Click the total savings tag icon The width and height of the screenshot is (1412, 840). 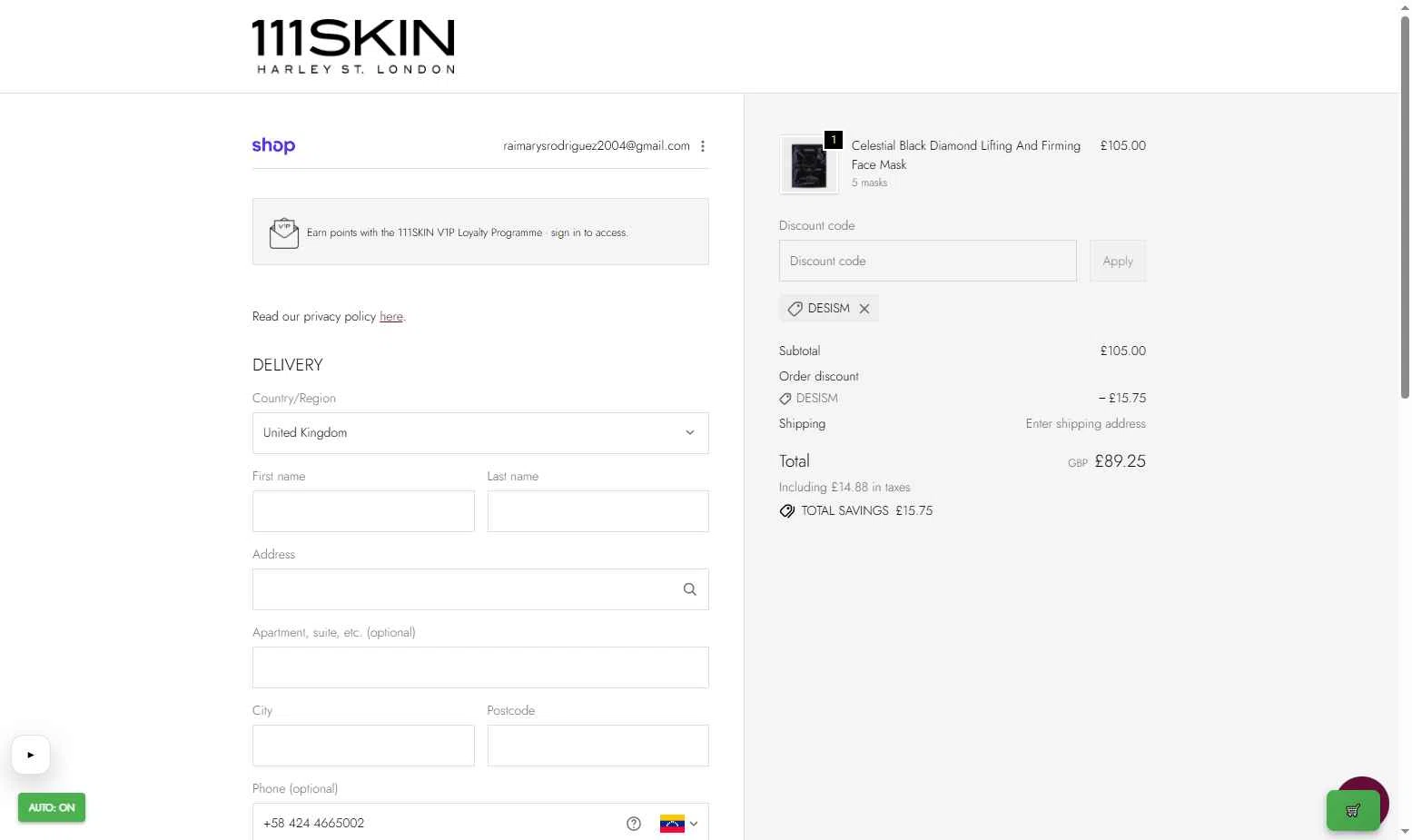(787, 511)
